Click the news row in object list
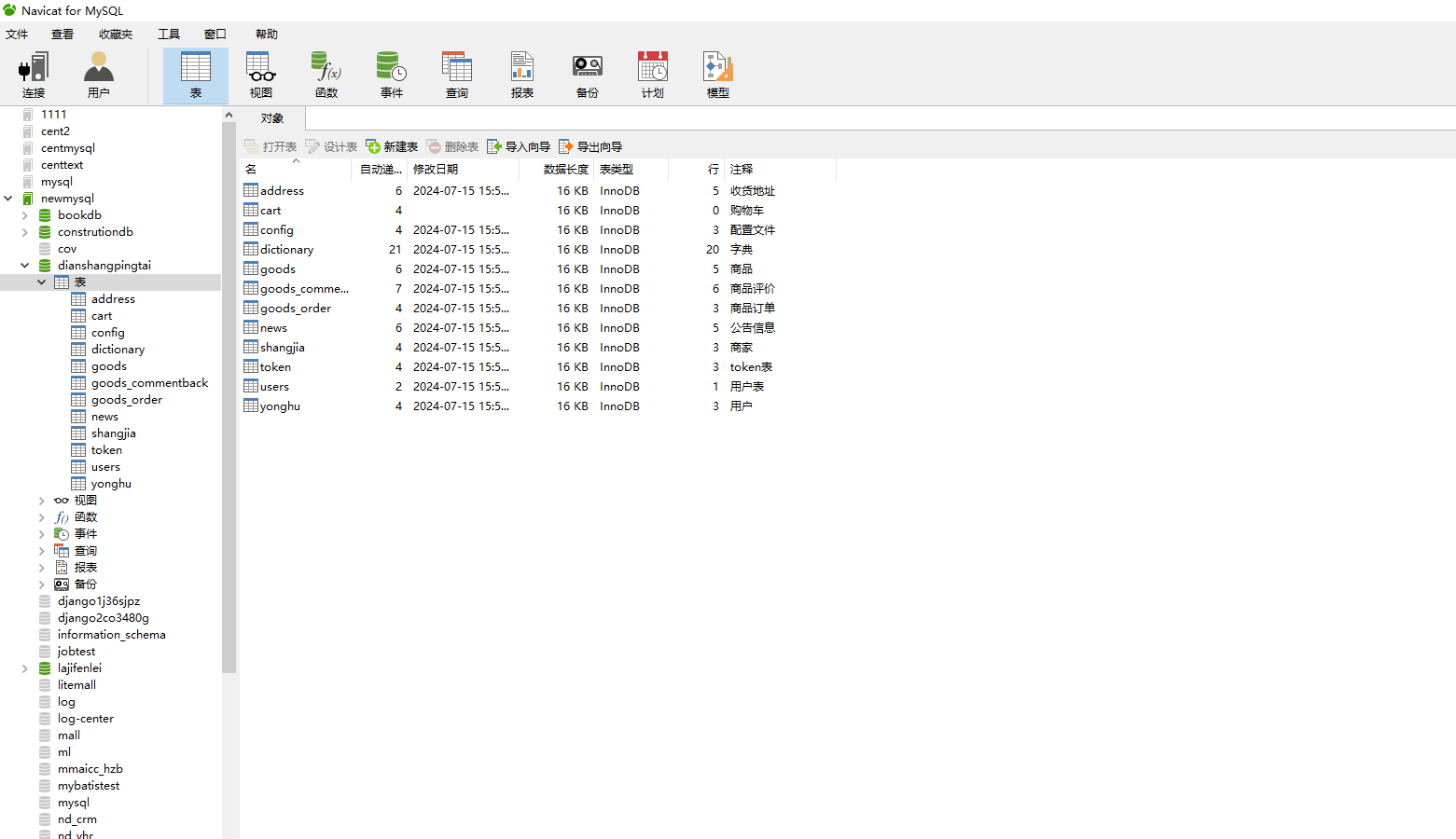The height and width of the screenshot is (839, 1456). tap(538, 327)
